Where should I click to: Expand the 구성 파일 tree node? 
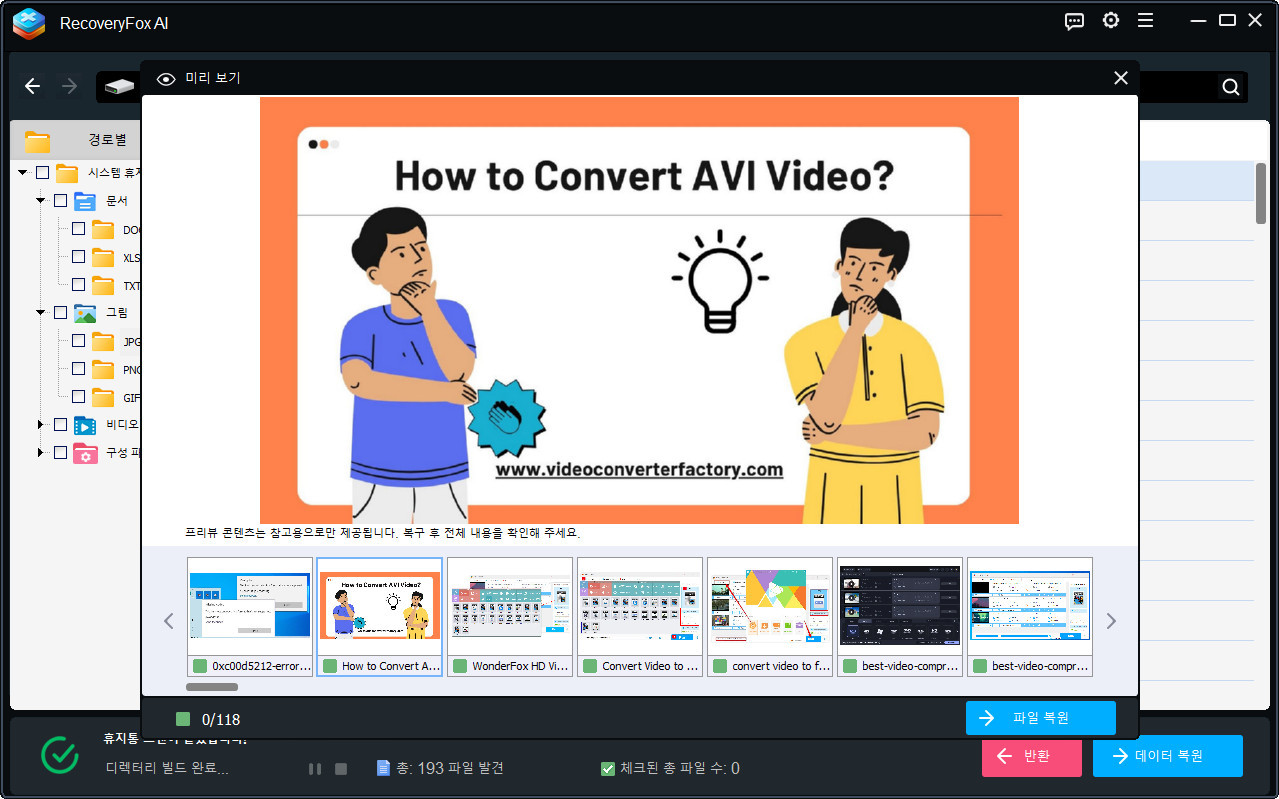point(41,453)
